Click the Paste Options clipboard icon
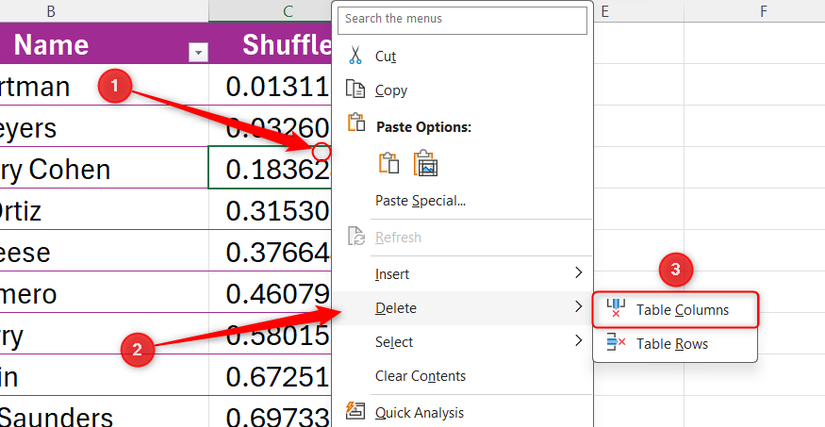This screenshot has height=427, width=825. point(356,122)
